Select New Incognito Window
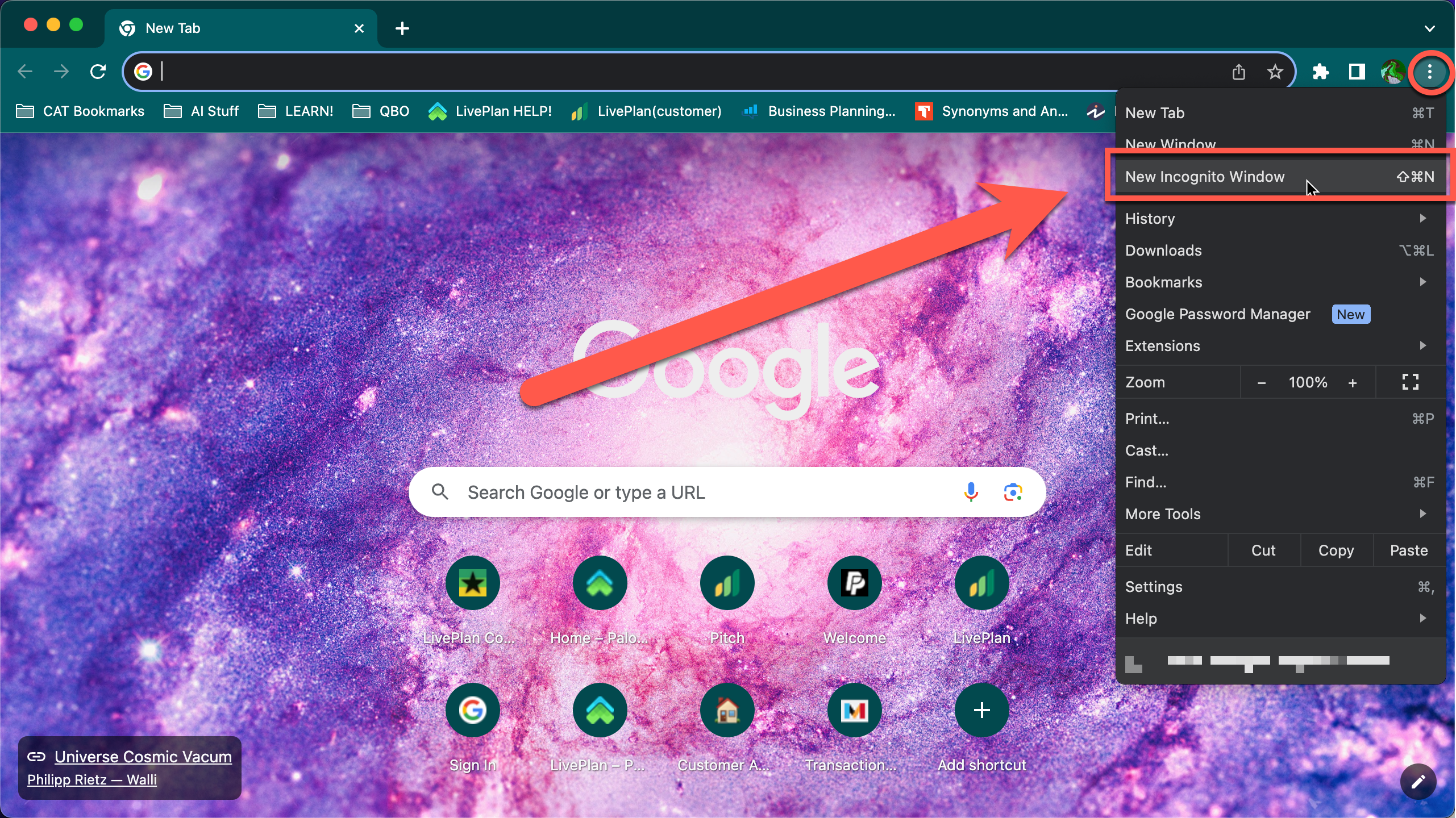The image size is (1456, 818). 1205,177
